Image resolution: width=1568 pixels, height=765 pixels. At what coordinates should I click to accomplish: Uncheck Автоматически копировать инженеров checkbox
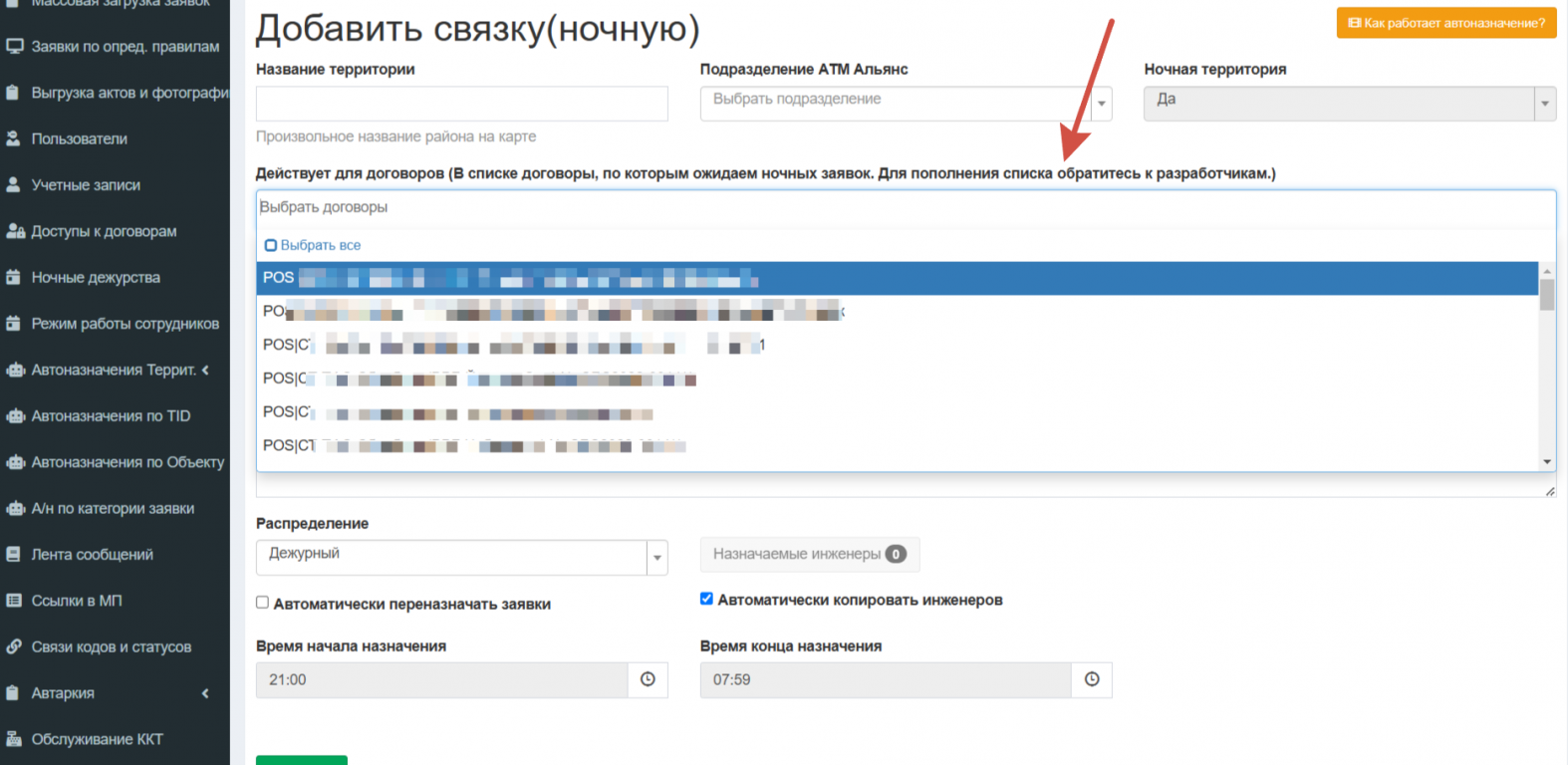pyautogui.click(x=707, y=599)
